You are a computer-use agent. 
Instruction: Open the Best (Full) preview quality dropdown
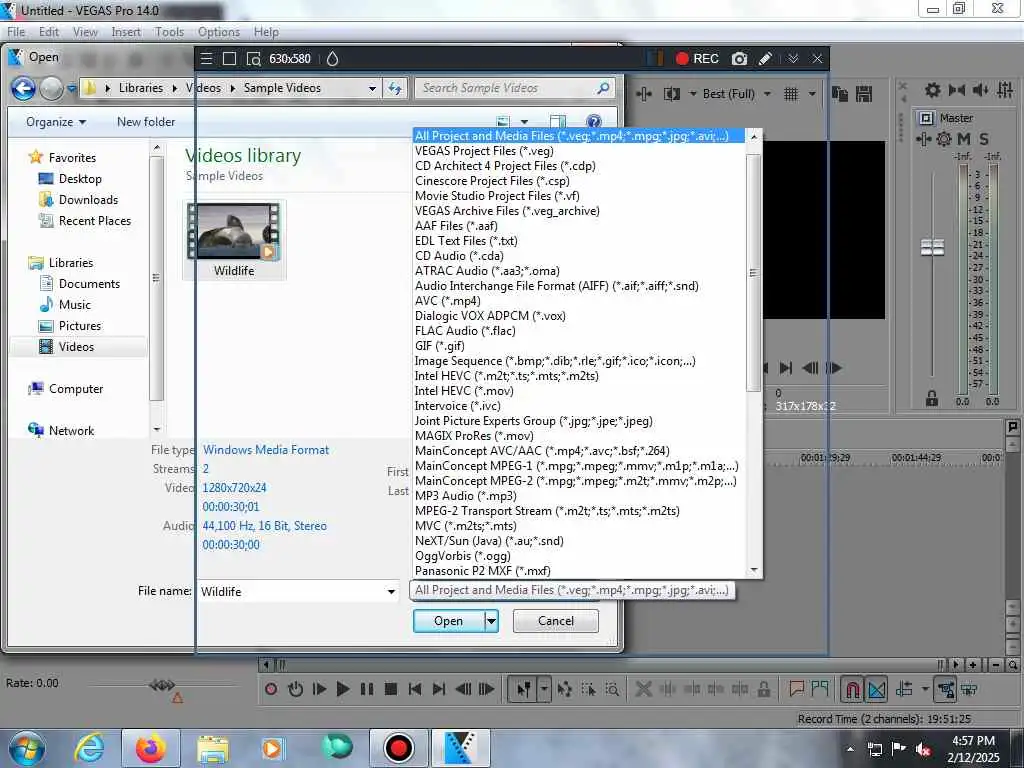click(737, 94)
